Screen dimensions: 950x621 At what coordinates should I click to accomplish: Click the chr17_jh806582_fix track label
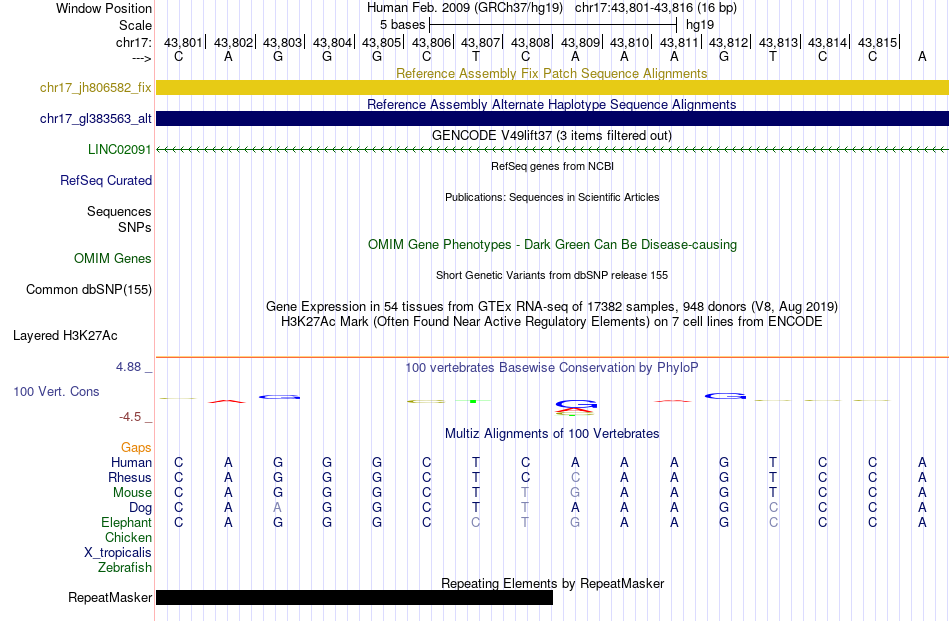click(x=95, y=87)
